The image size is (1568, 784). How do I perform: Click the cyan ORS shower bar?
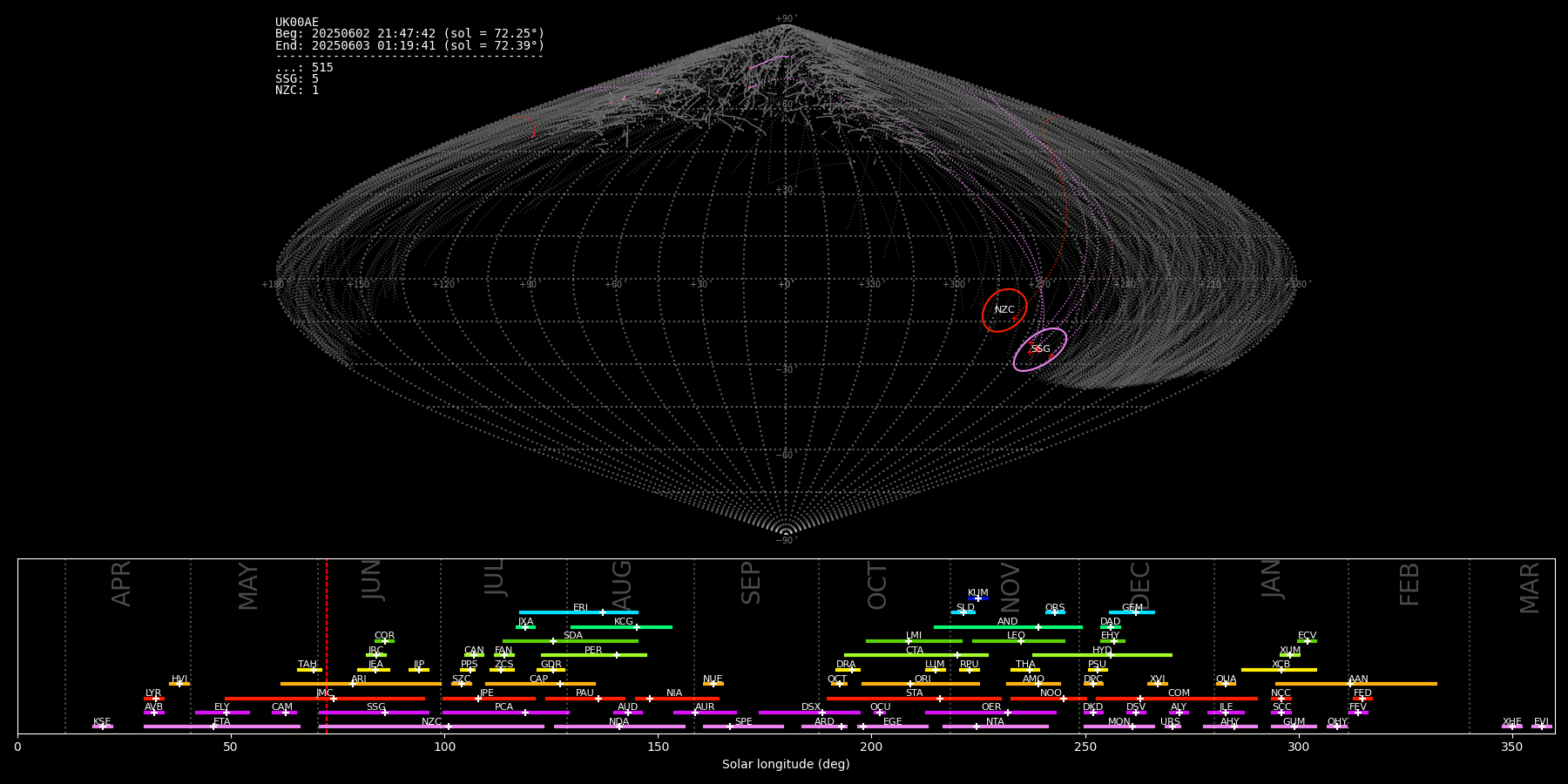[1055, 612]
